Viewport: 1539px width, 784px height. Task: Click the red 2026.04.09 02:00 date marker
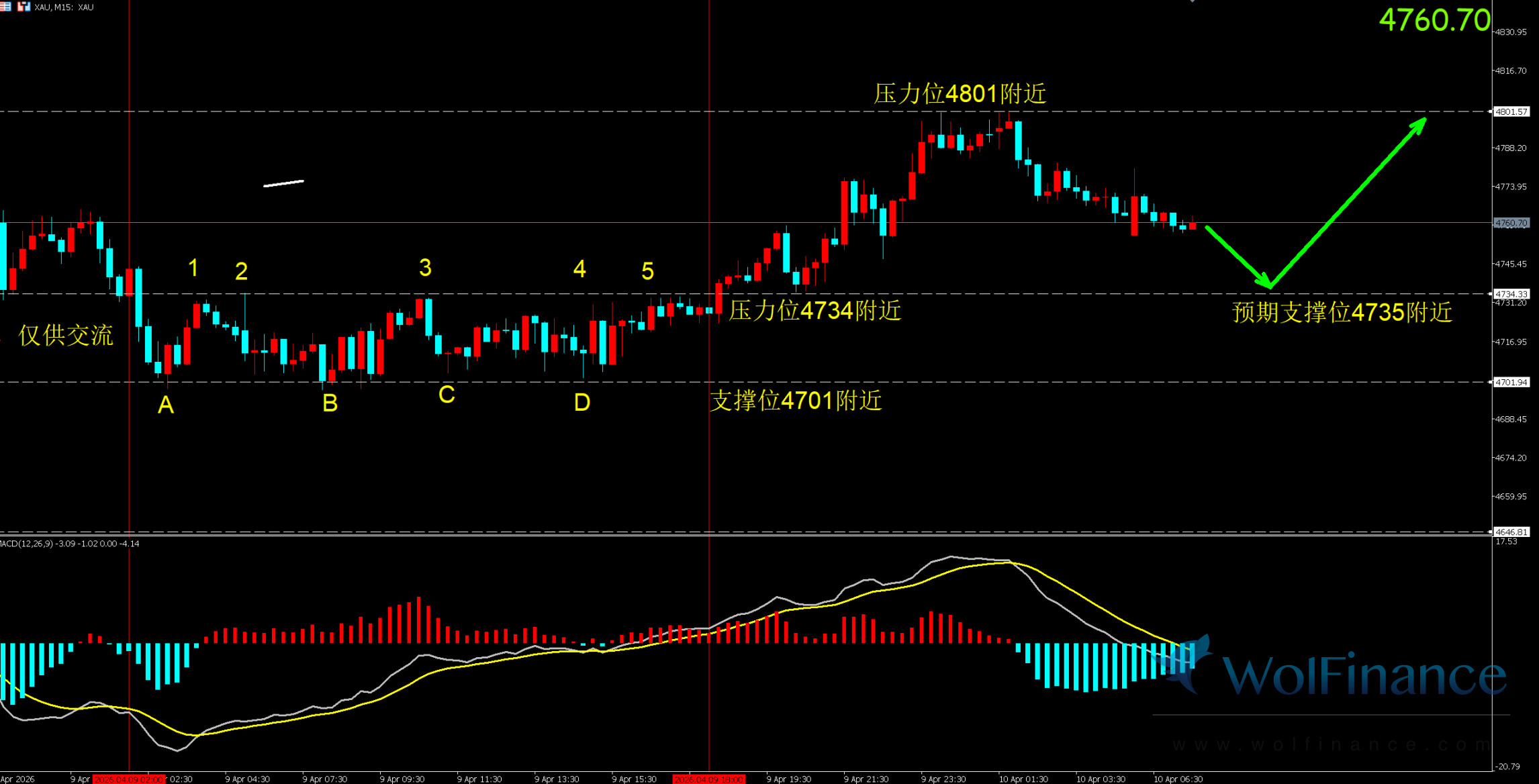tap(128, 779)
